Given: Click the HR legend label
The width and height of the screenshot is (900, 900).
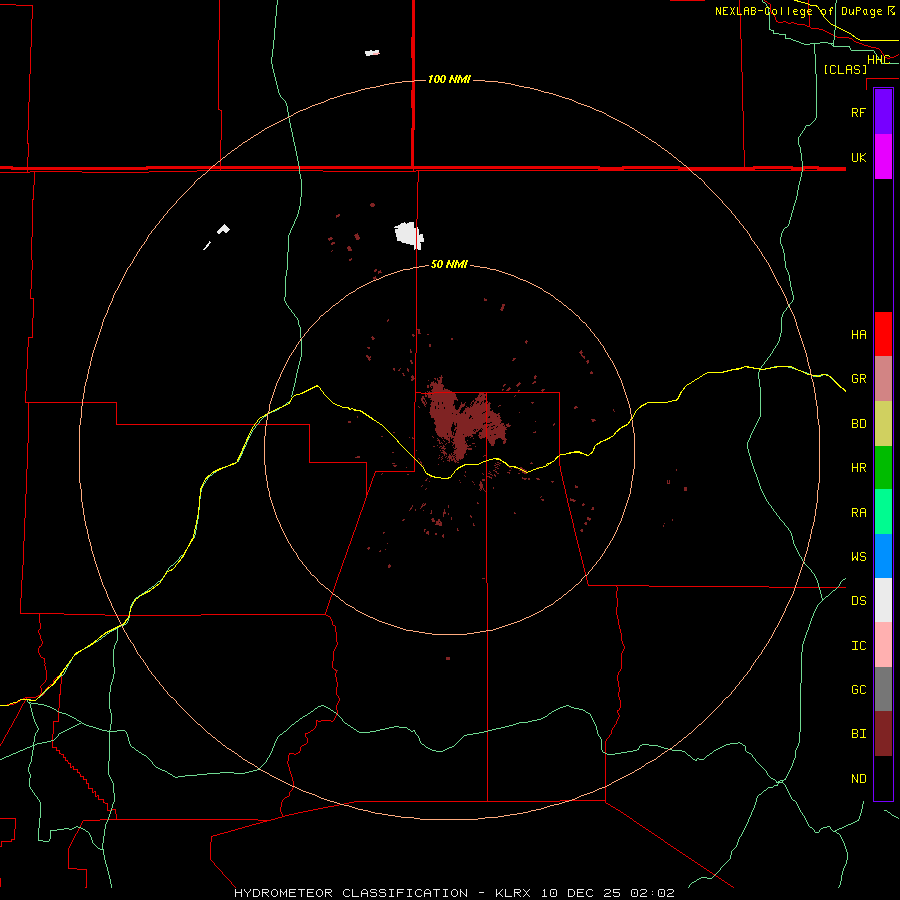Looking at the screenshot, I should 859,468.
